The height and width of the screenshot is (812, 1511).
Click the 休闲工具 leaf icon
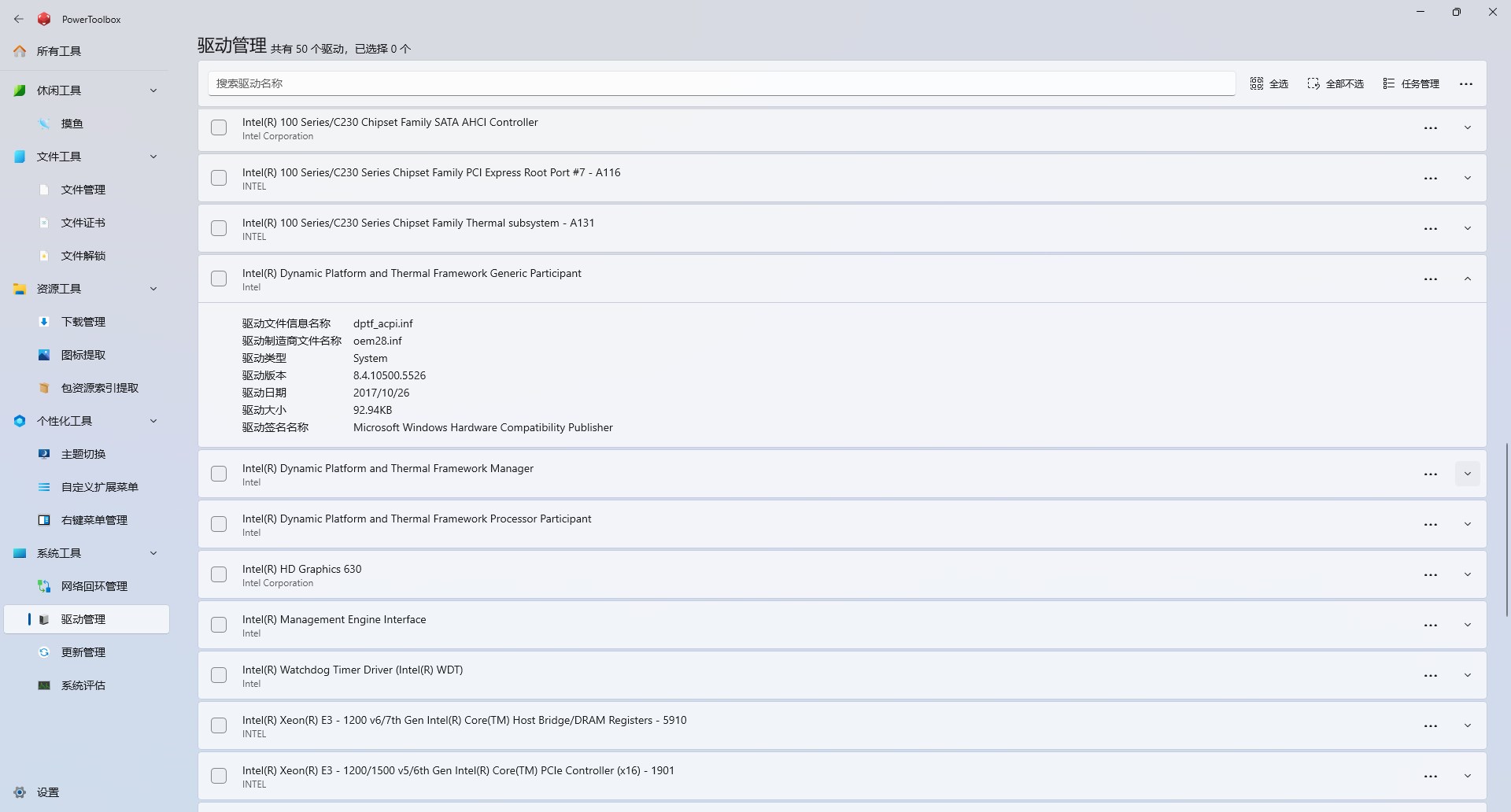[20, 90]
